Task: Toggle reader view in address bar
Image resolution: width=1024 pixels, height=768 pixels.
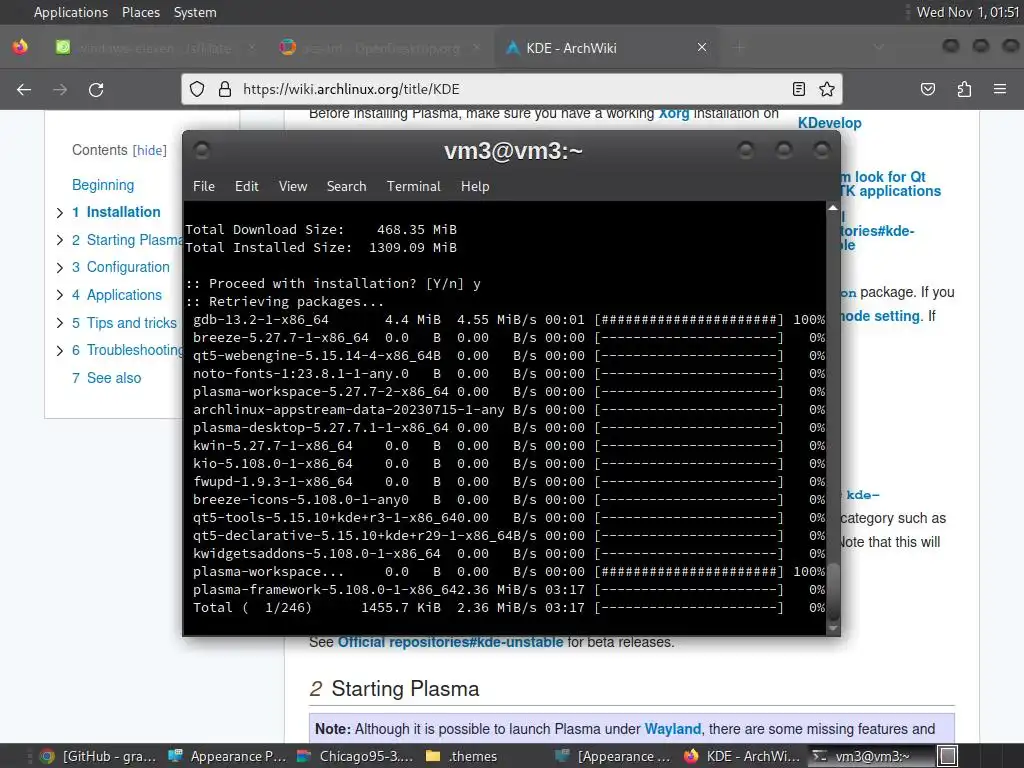Action: pyautogui.click(x=798, y=89)
